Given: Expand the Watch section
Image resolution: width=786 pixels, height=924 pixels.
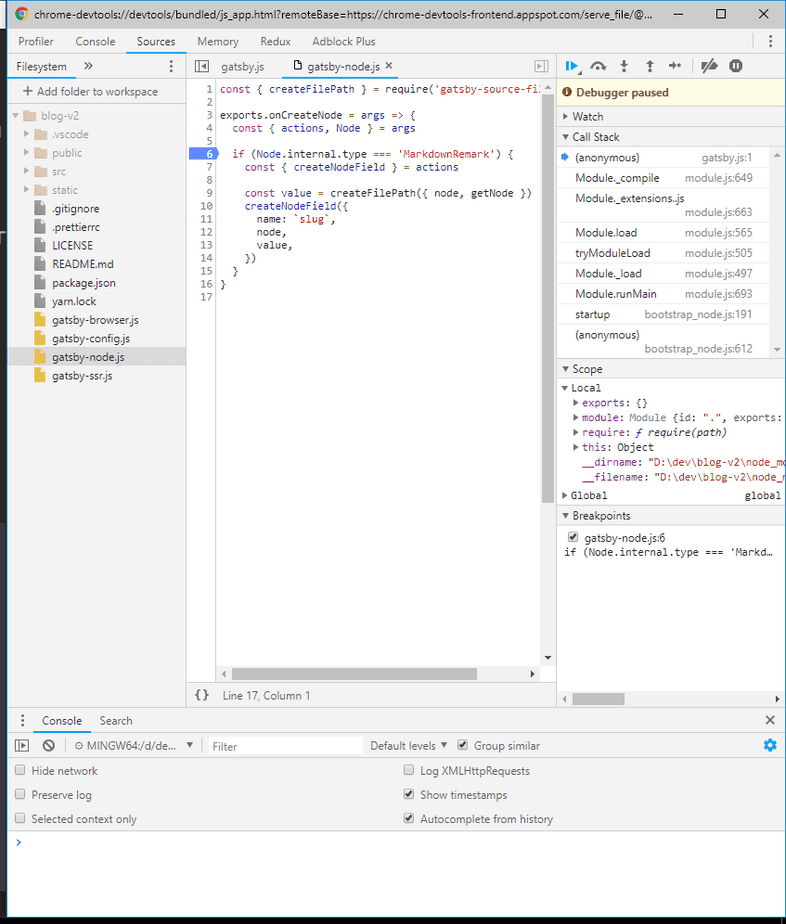Looking at the screenshot, I should point(587,117).
